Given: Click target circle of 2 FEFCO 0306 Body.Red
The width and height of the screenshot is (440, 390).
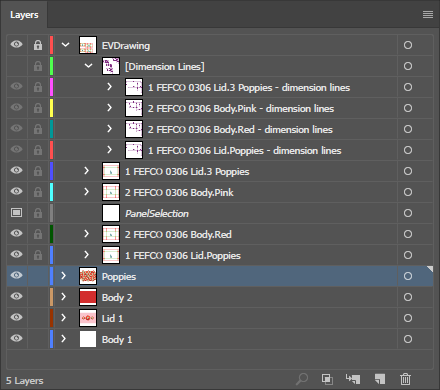Looking at the screenshot, I should (408, 234).
